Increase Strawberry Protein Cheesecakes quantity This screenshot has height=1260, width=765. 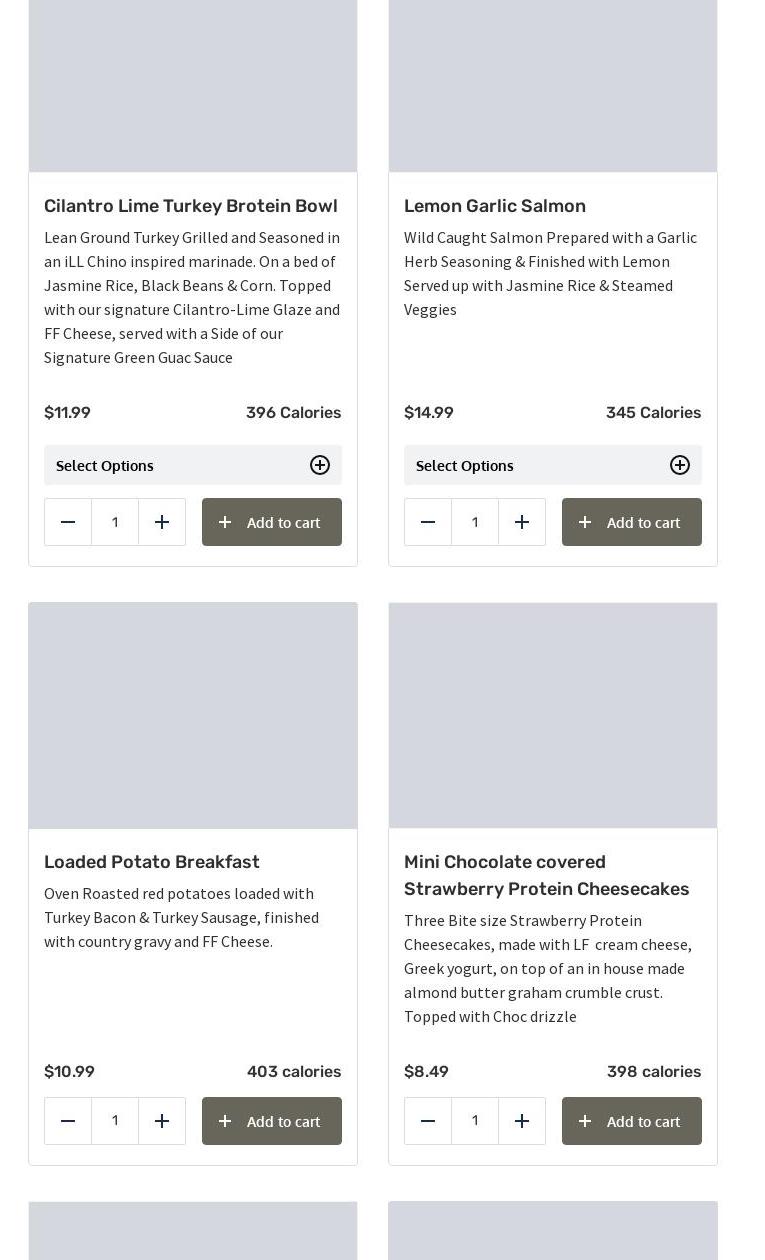522,1121
